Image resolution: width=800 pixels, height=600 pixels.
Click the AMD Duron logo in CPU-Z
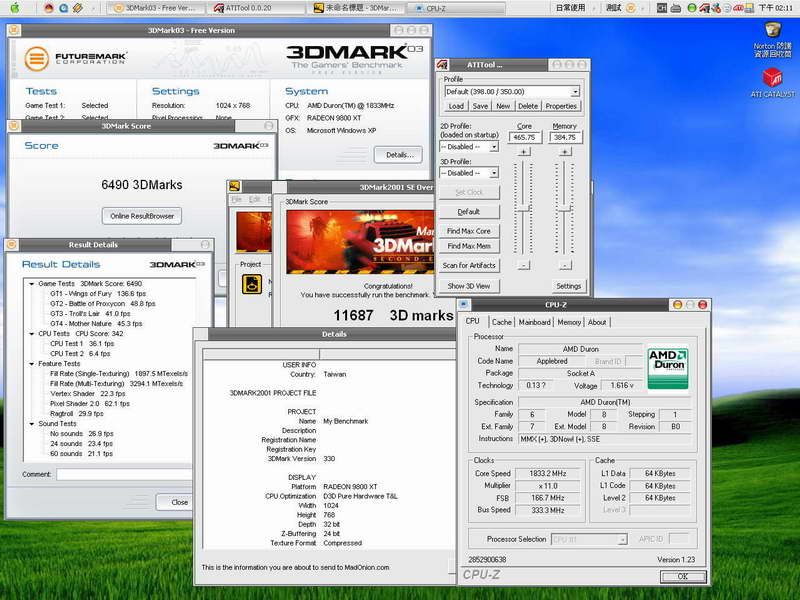(667, 368)
